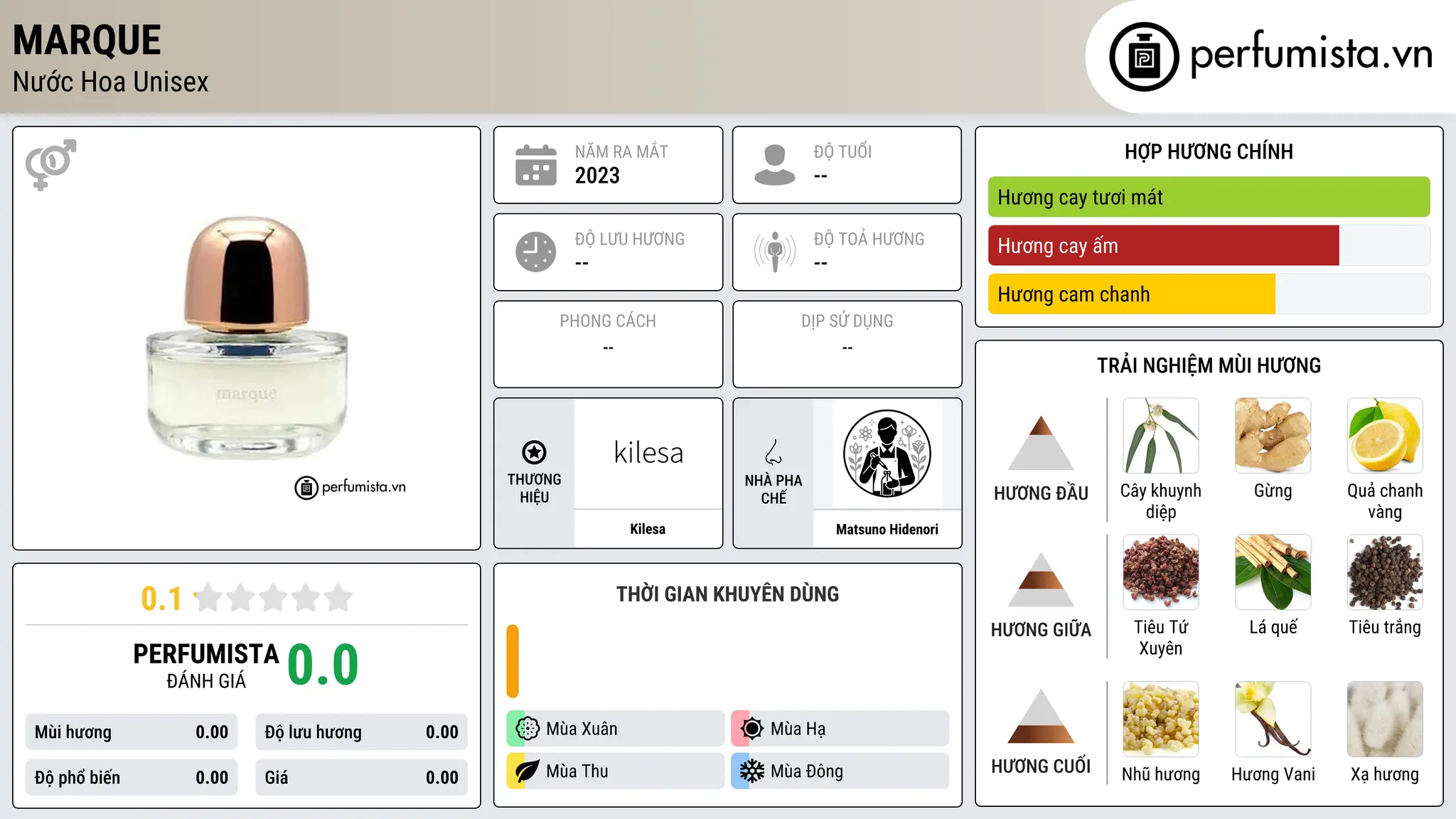
Task: Click the green 0.0 Perfumista score
Action: tap(323, 665)
